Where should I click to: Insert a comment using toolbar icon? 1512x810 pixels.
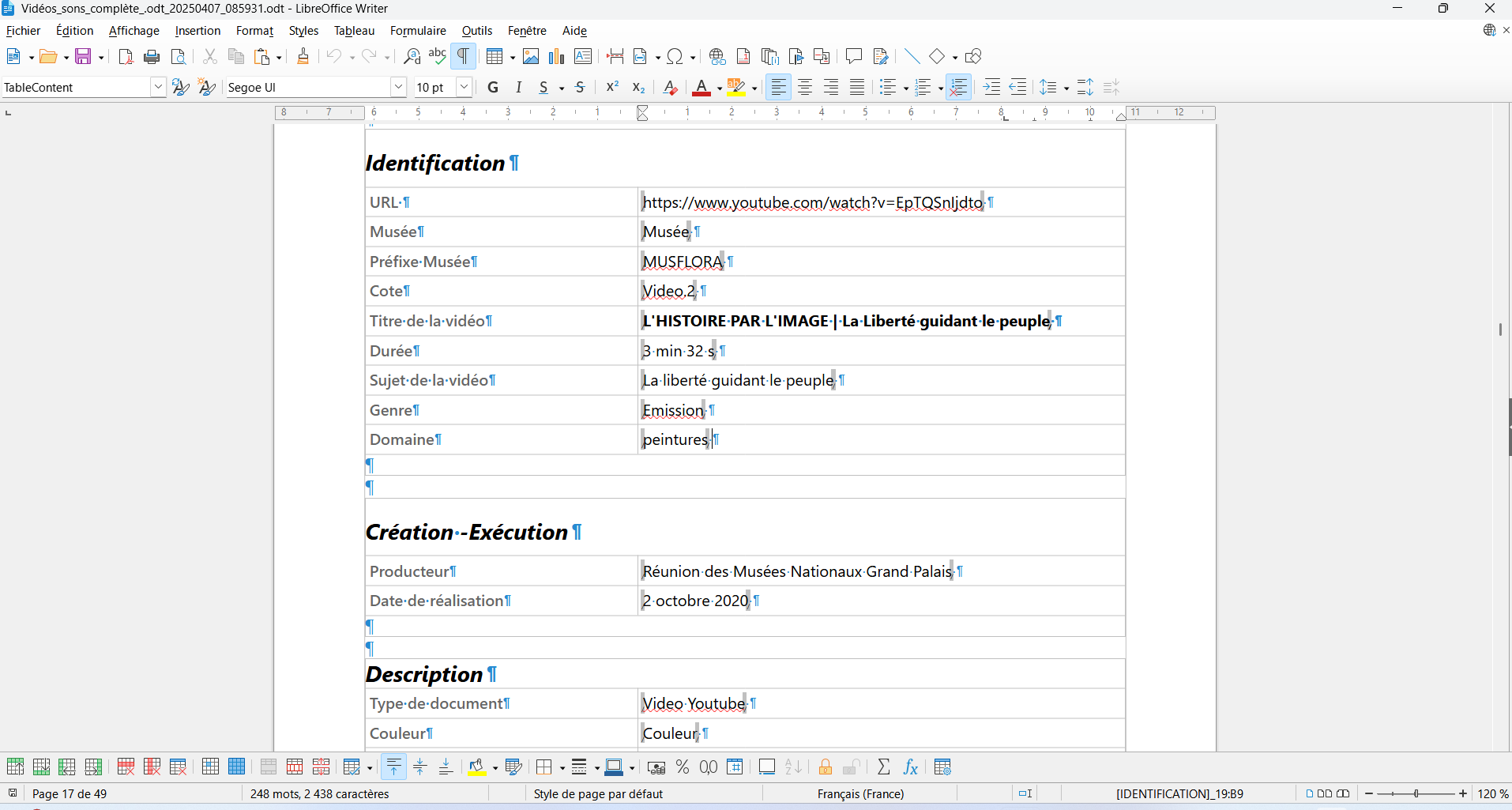[853, 56]
